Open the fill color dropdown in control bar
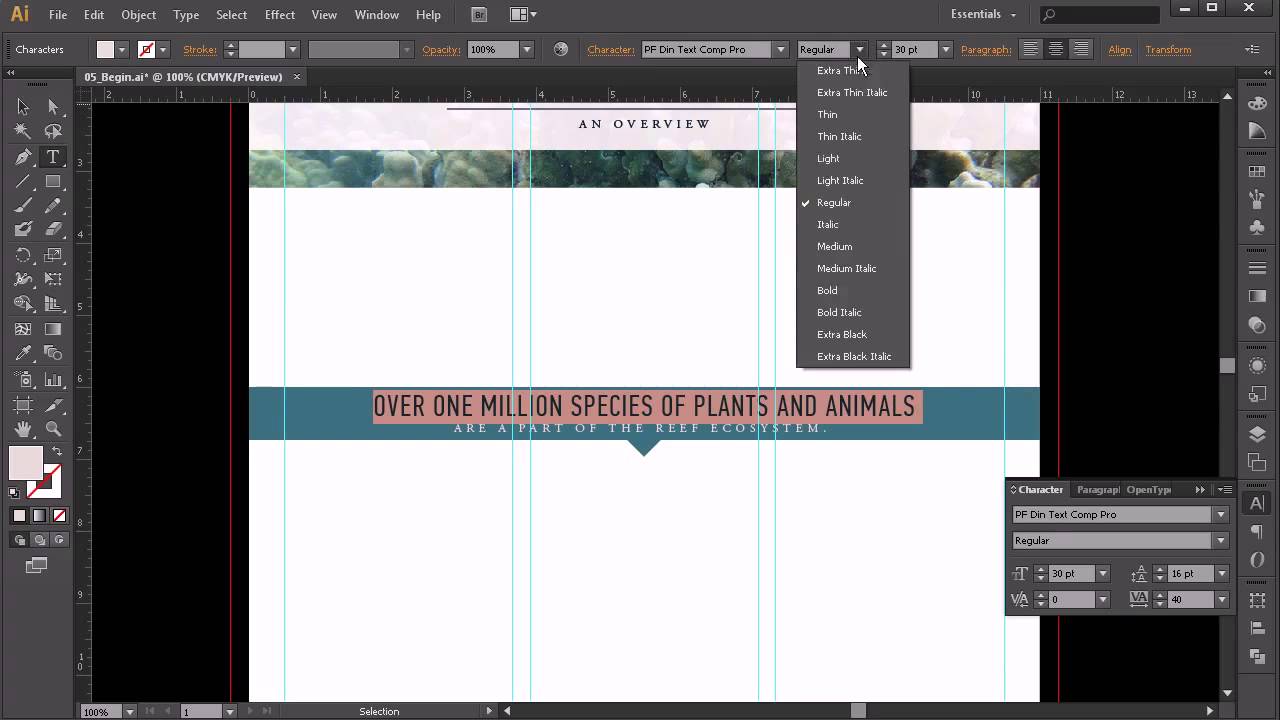The height and width of the screenshot is (720, 1280). [x=122, y=49]
